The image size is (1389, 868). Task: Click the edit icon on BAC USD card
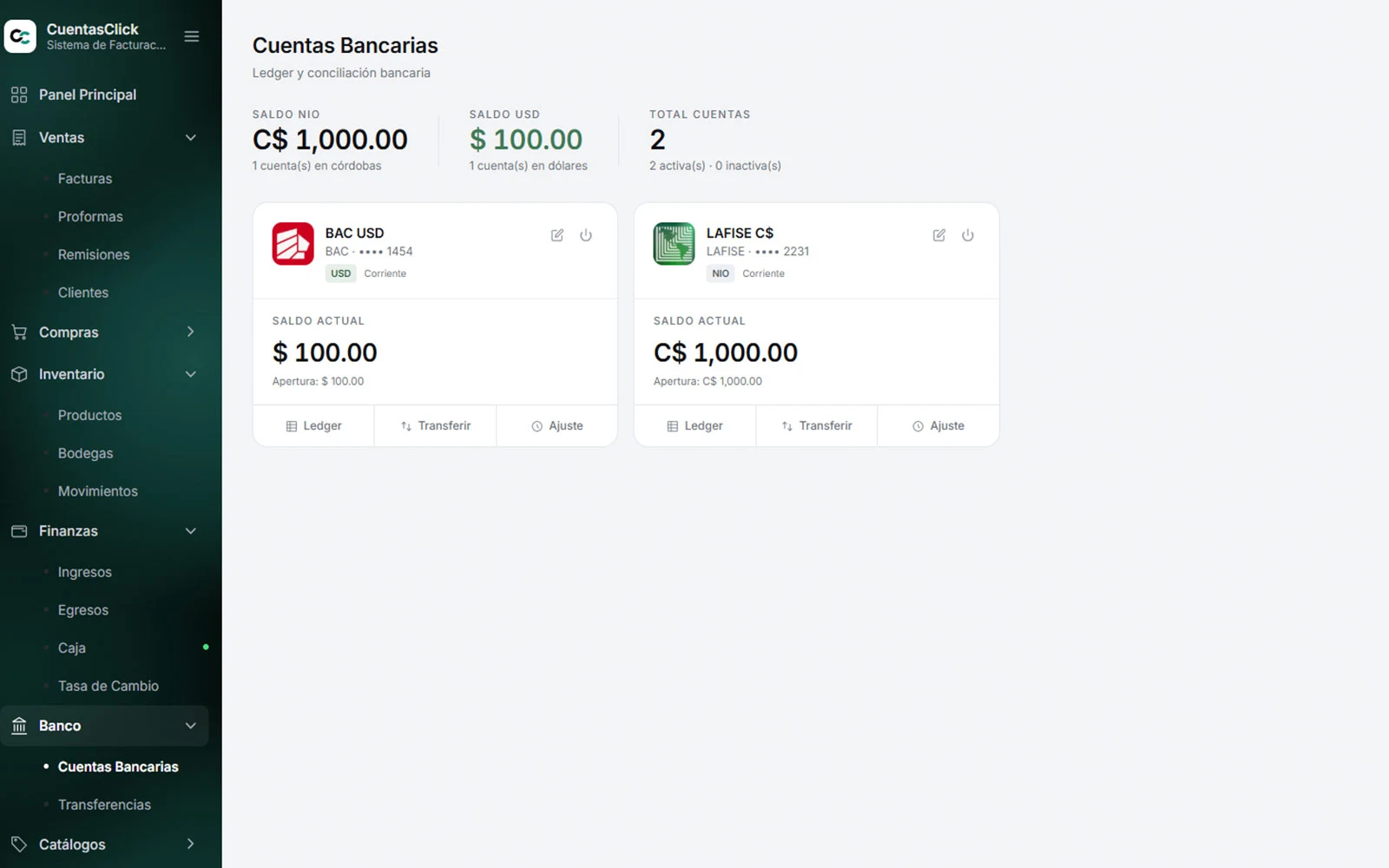[557, 235]
